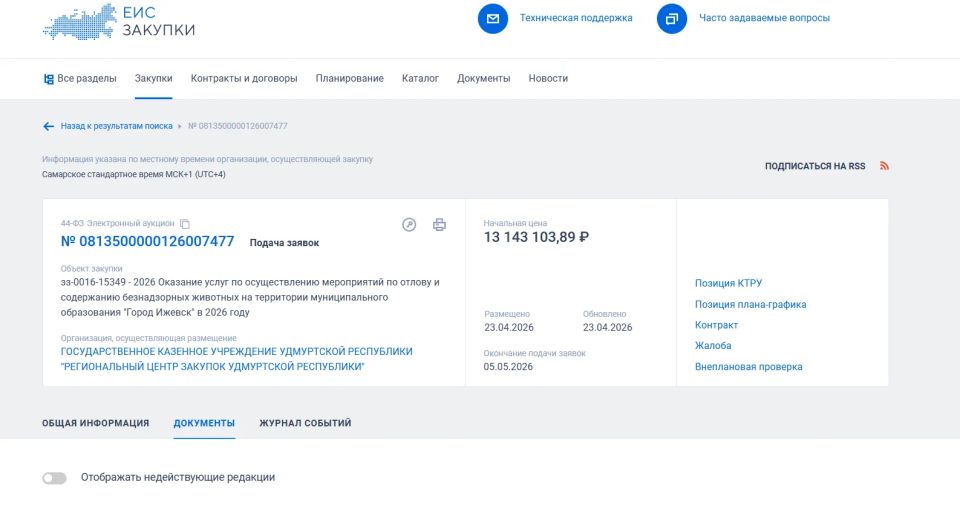Click the Обновлено date 23.04.2026
The image size is (960, 508).
tap(607, 327)
